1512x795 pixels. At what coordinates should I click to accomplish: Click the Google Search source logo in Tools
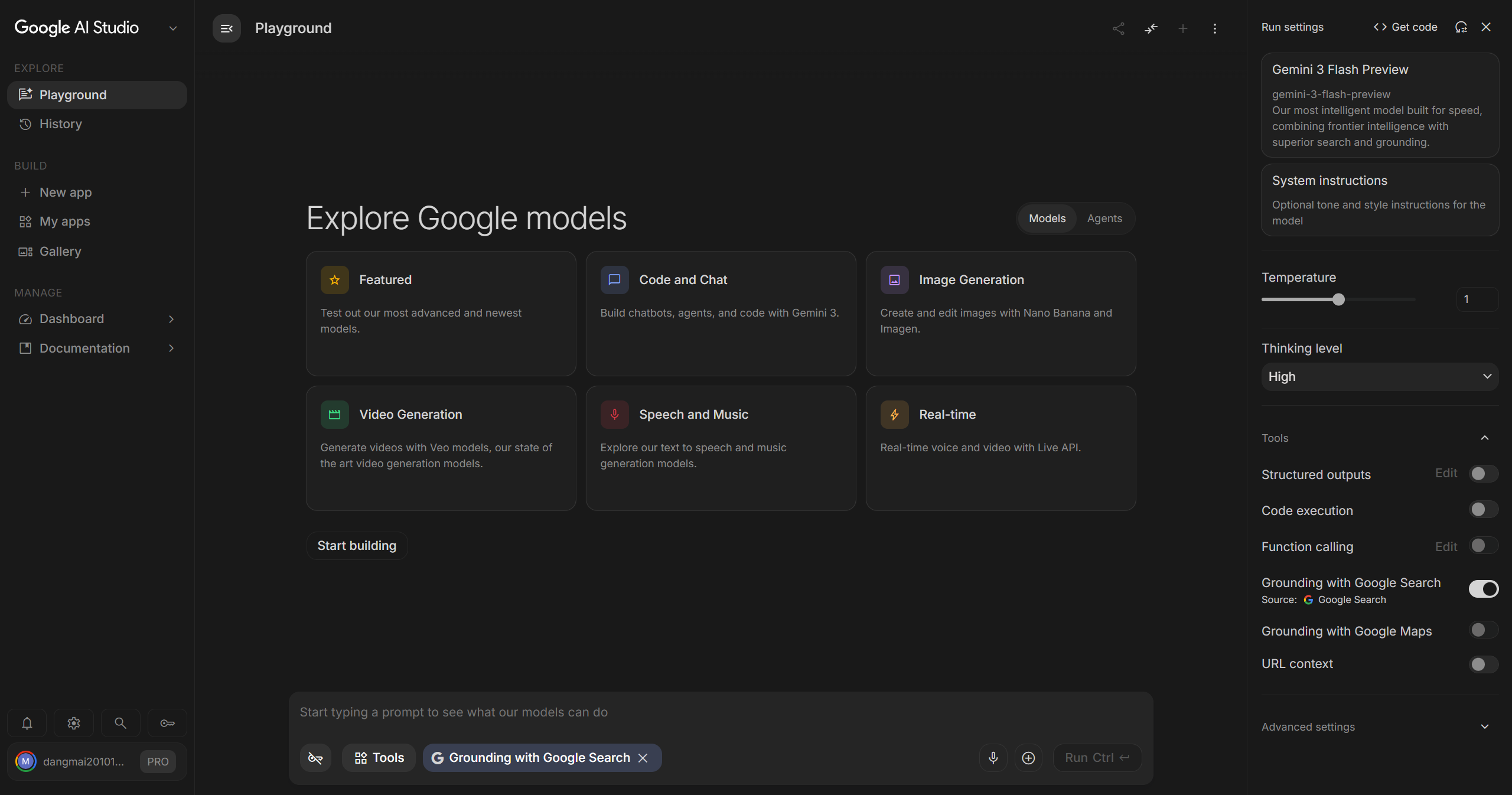click(1308, 600)
